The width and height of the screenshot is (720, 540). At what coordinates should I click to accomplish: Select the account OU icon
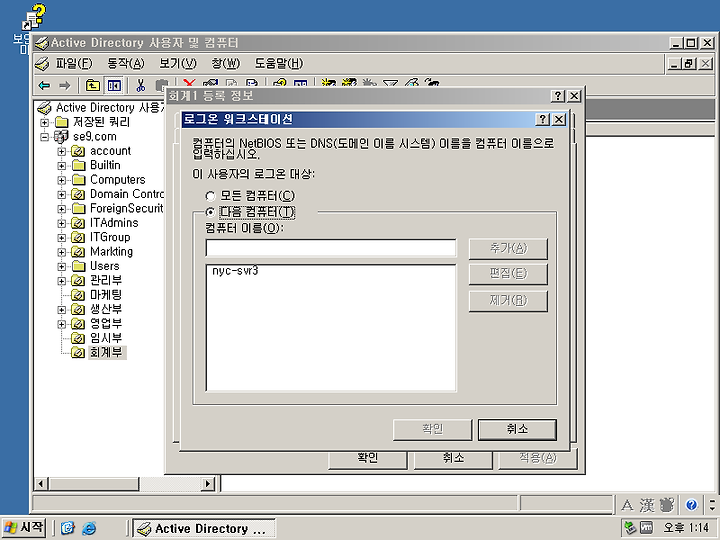[x=79, y=151]
